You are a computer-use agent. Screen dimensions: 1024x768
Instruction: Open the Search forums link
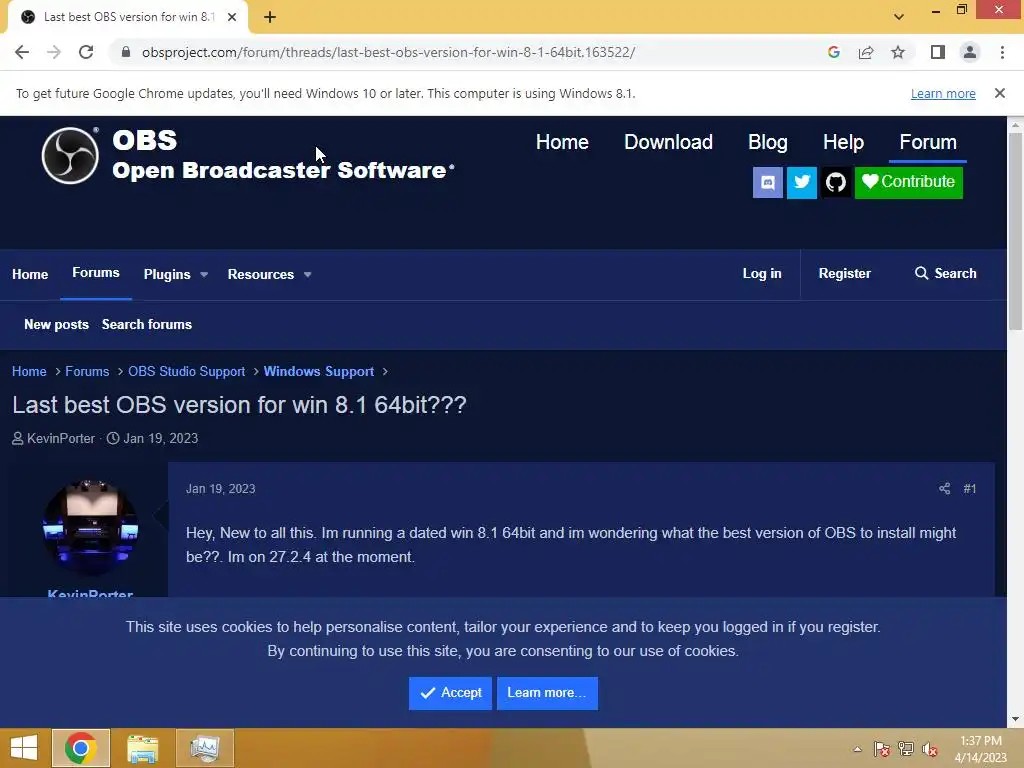(147, 325)
